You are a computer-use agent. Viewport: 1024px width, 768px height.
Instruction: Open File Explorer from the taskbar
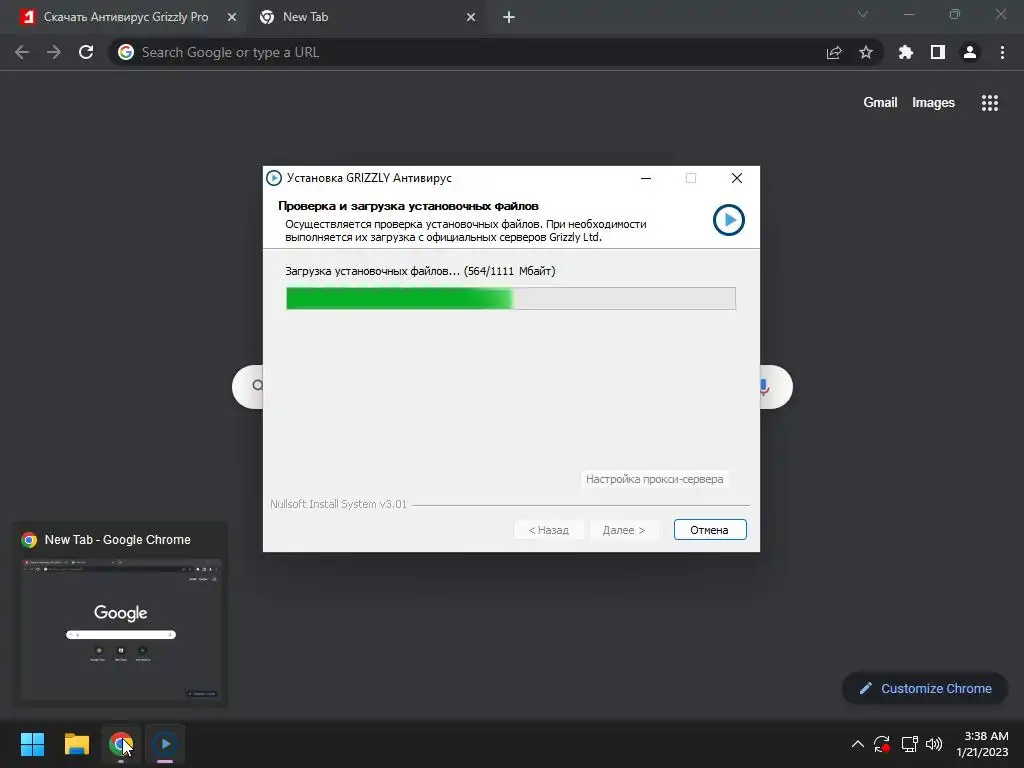coord(76,744)
